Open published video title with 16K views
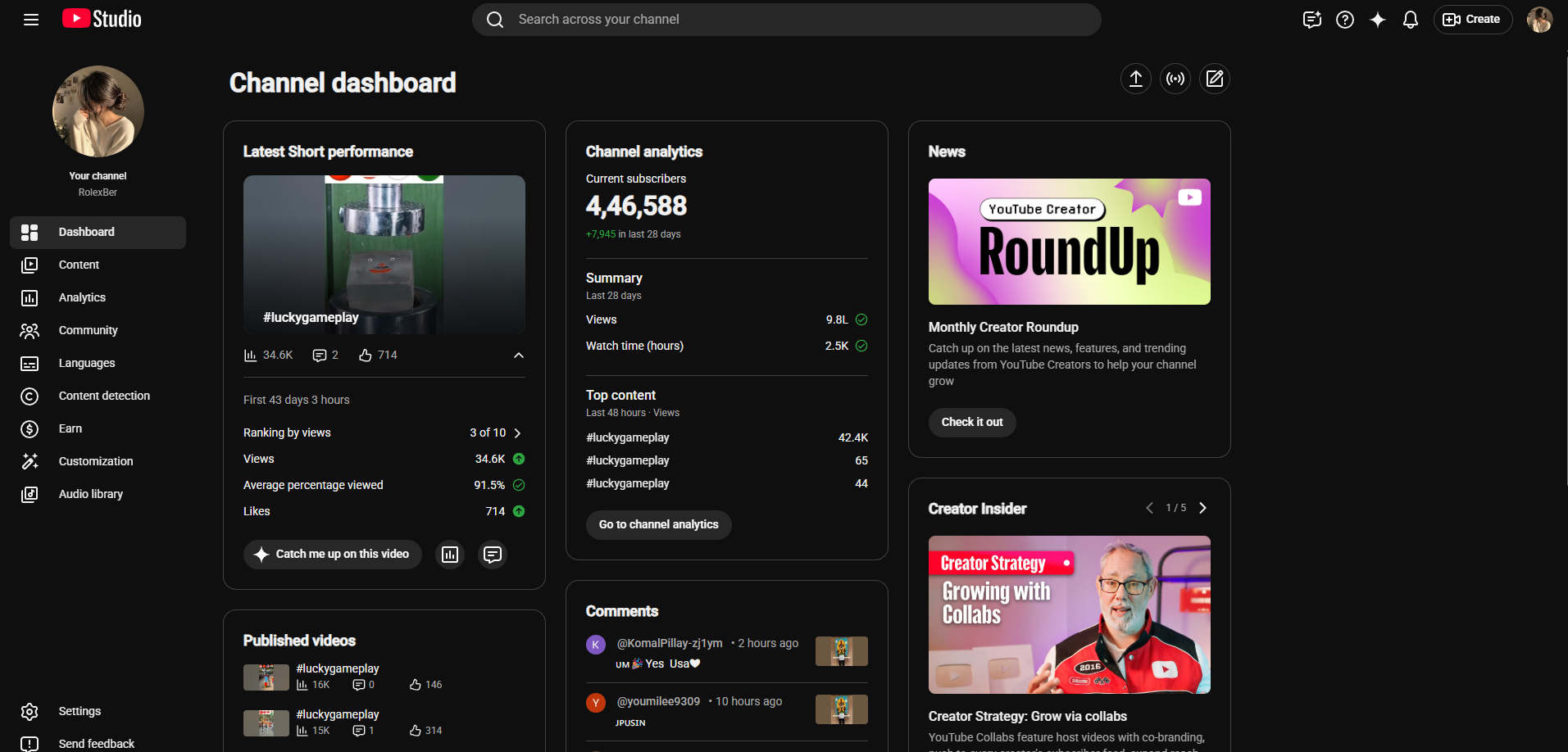Image resolution: width=1568 pixels, height=752 pixels. [338, 668]
